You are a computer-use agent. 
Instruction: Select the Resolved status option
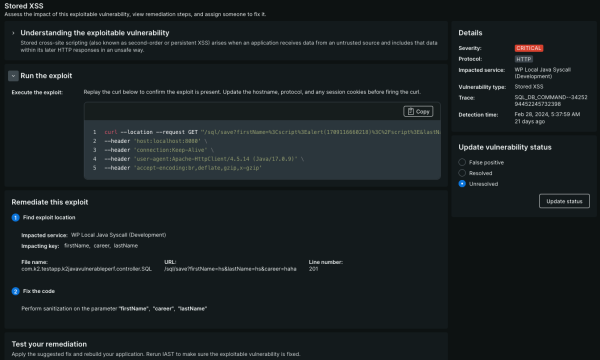[462, 173]
